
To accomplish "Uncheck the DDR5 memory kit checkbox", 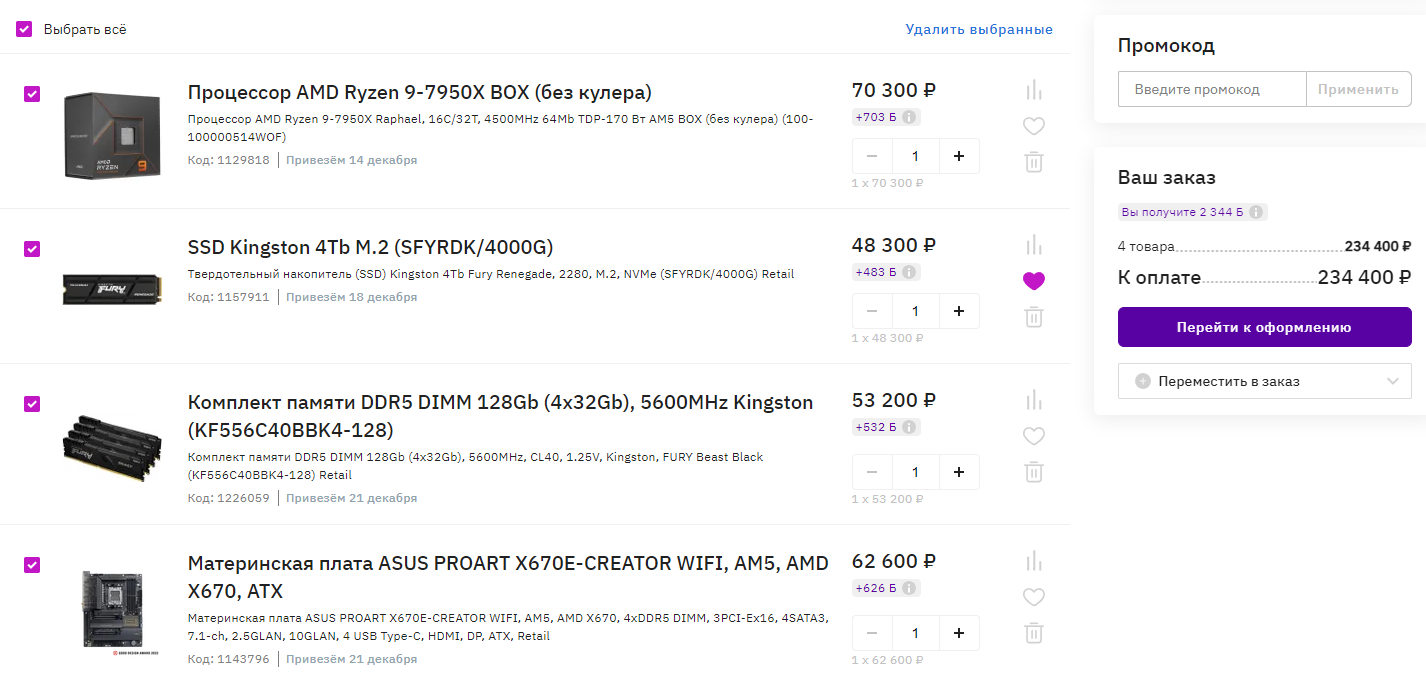I will 32,404.
